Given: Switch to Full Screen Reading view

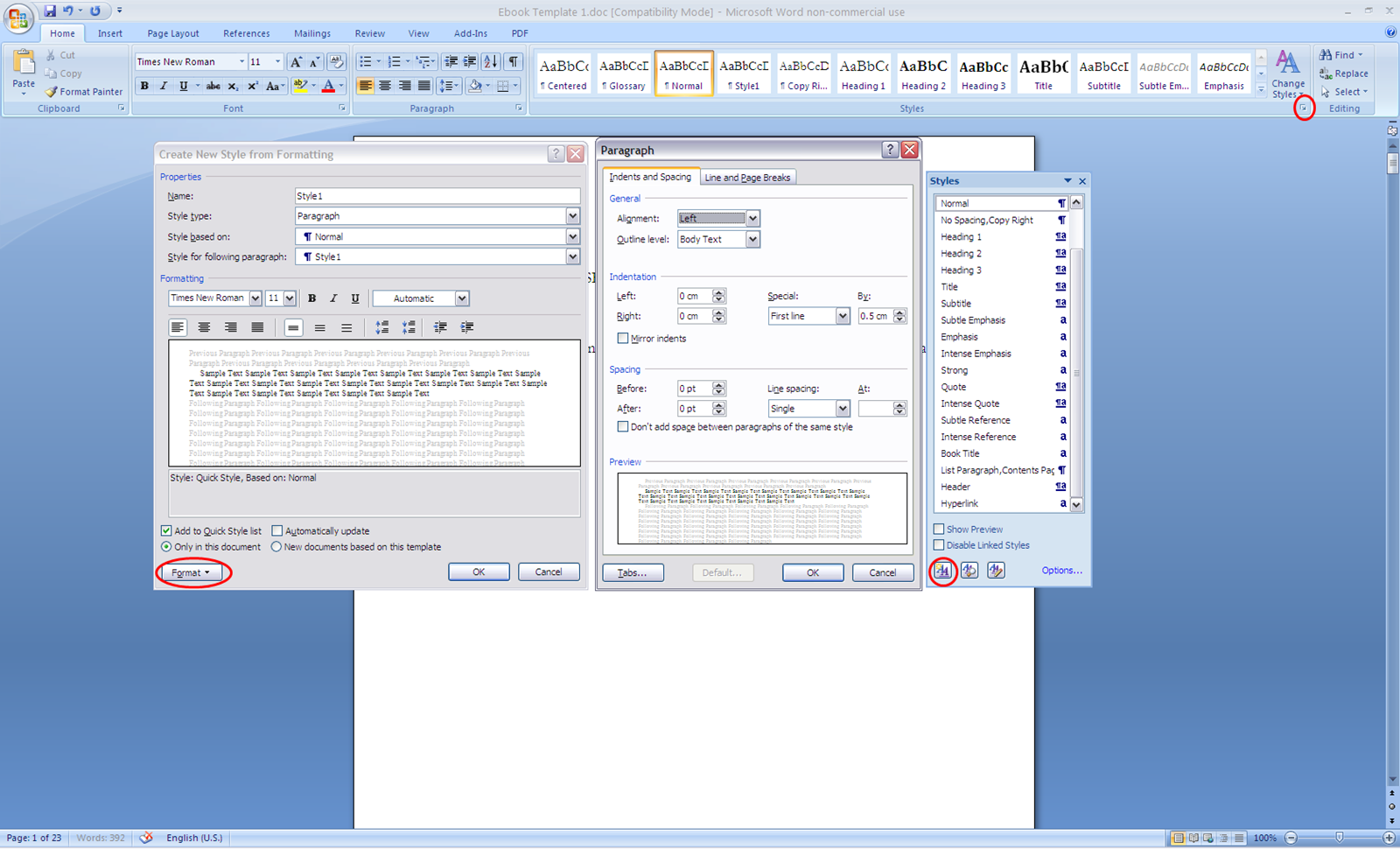Looking at the screenshot, I should pos(1194,838).
